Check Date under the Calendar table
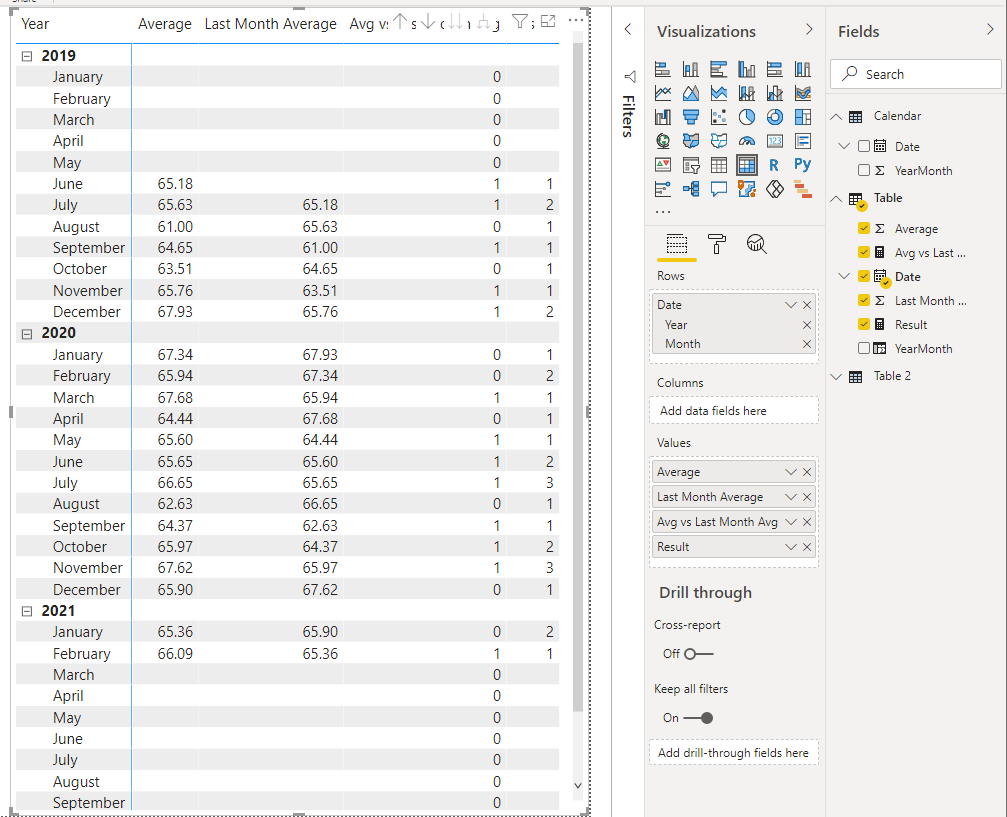Screen dimensions: 1007x817 coord(864,146)
